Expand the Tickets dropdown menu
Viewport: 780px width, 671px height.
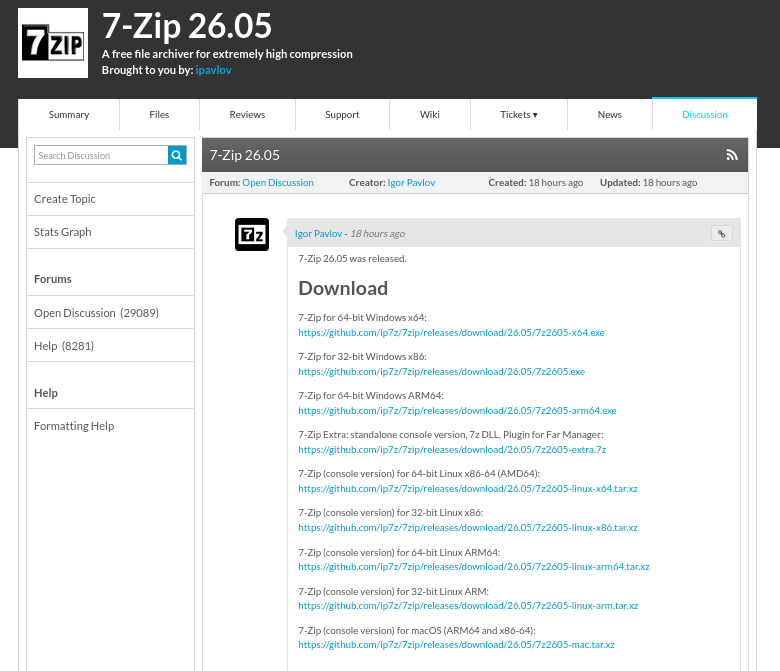[x=519, y=114]
